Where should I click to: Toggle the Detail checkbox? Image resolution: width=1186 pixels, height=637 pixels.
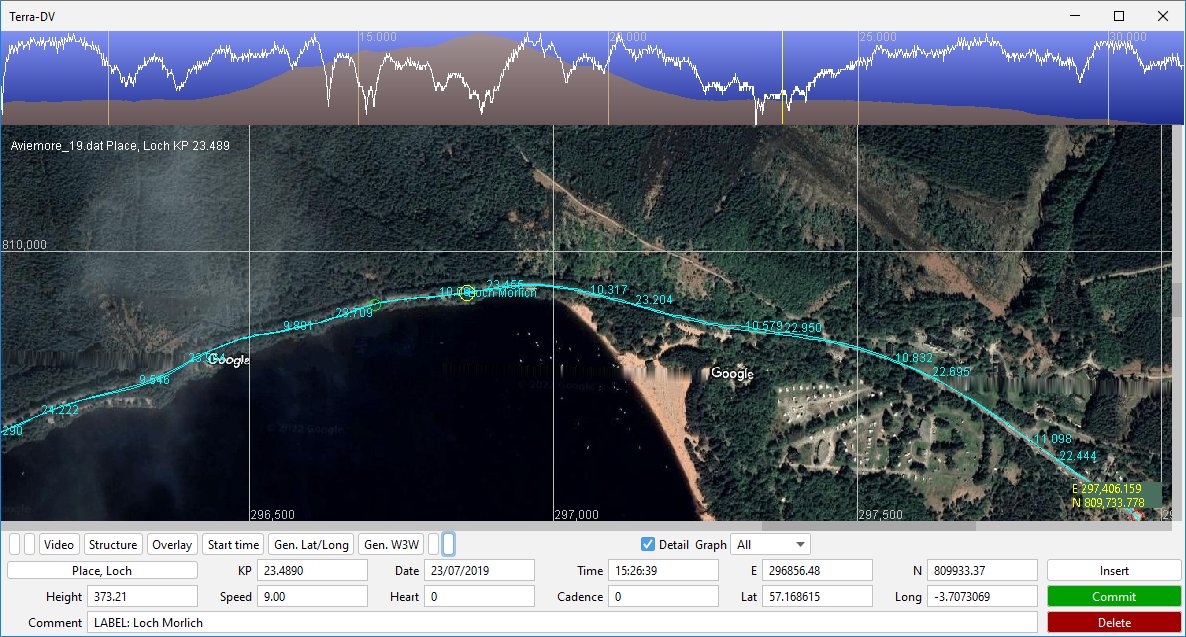(648, 545)
